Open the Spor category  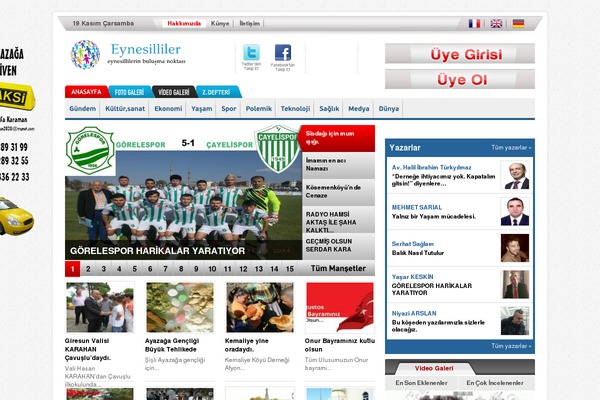228,108
